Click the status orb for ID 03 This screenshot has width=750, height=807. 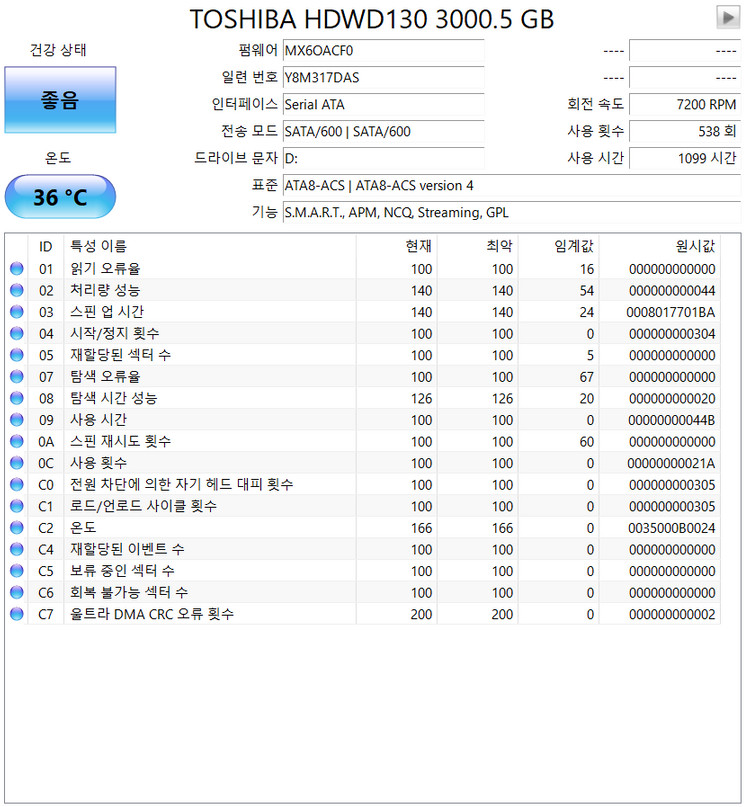[x=17, y=312]
